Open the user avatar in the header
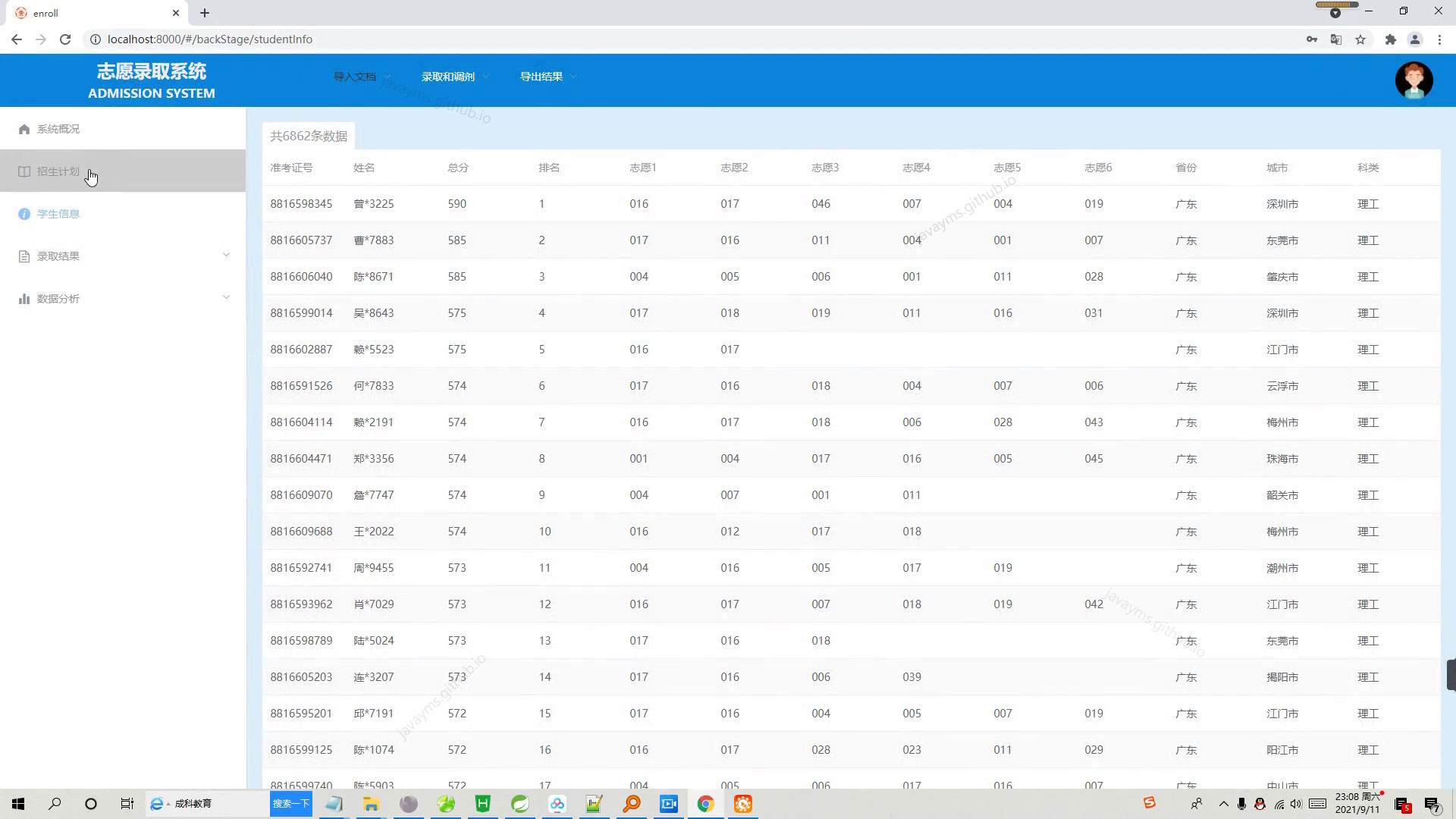 point(1414,80)
